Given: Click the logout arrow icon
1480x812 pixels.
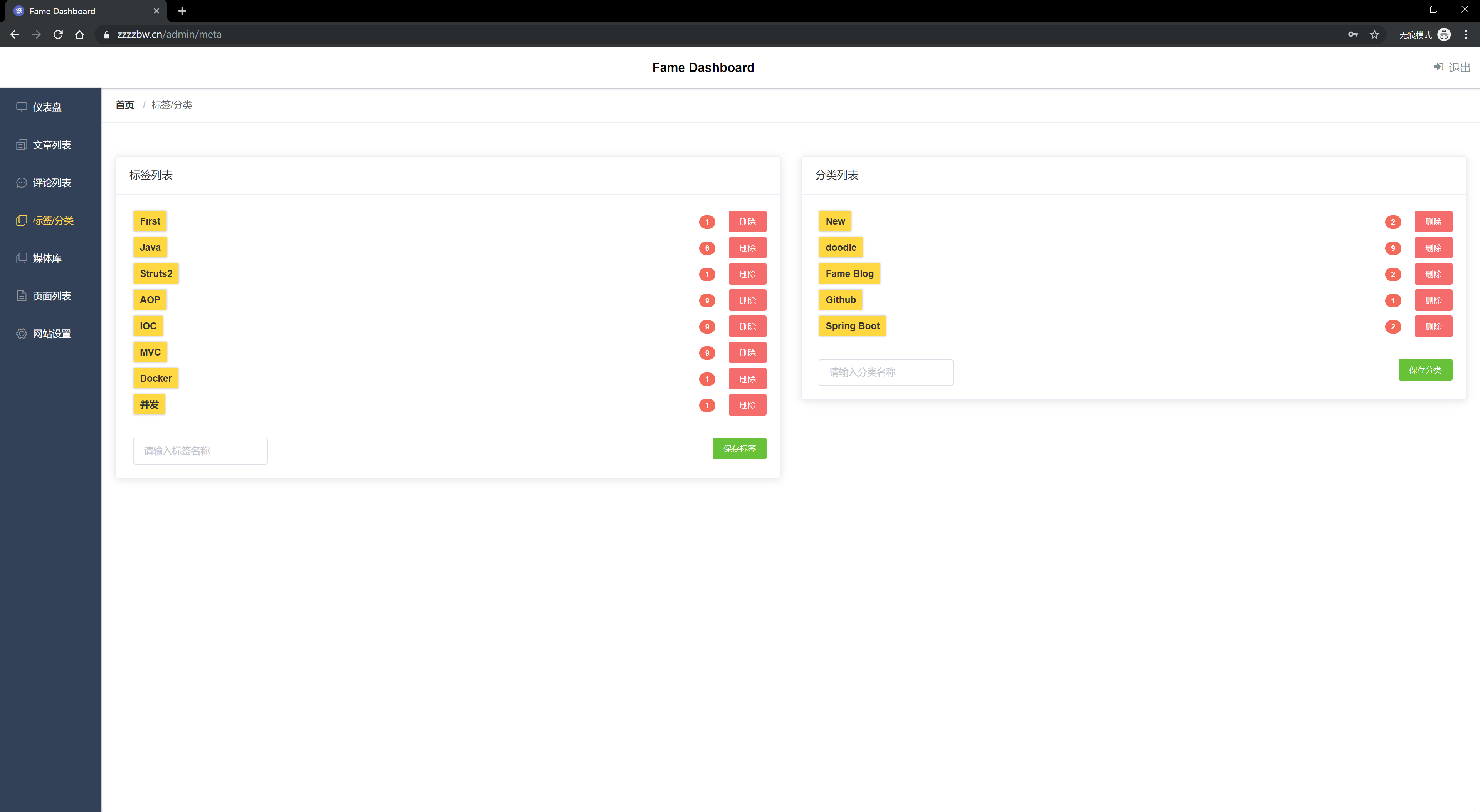Looking at the screenshot, I should 1438,67.
